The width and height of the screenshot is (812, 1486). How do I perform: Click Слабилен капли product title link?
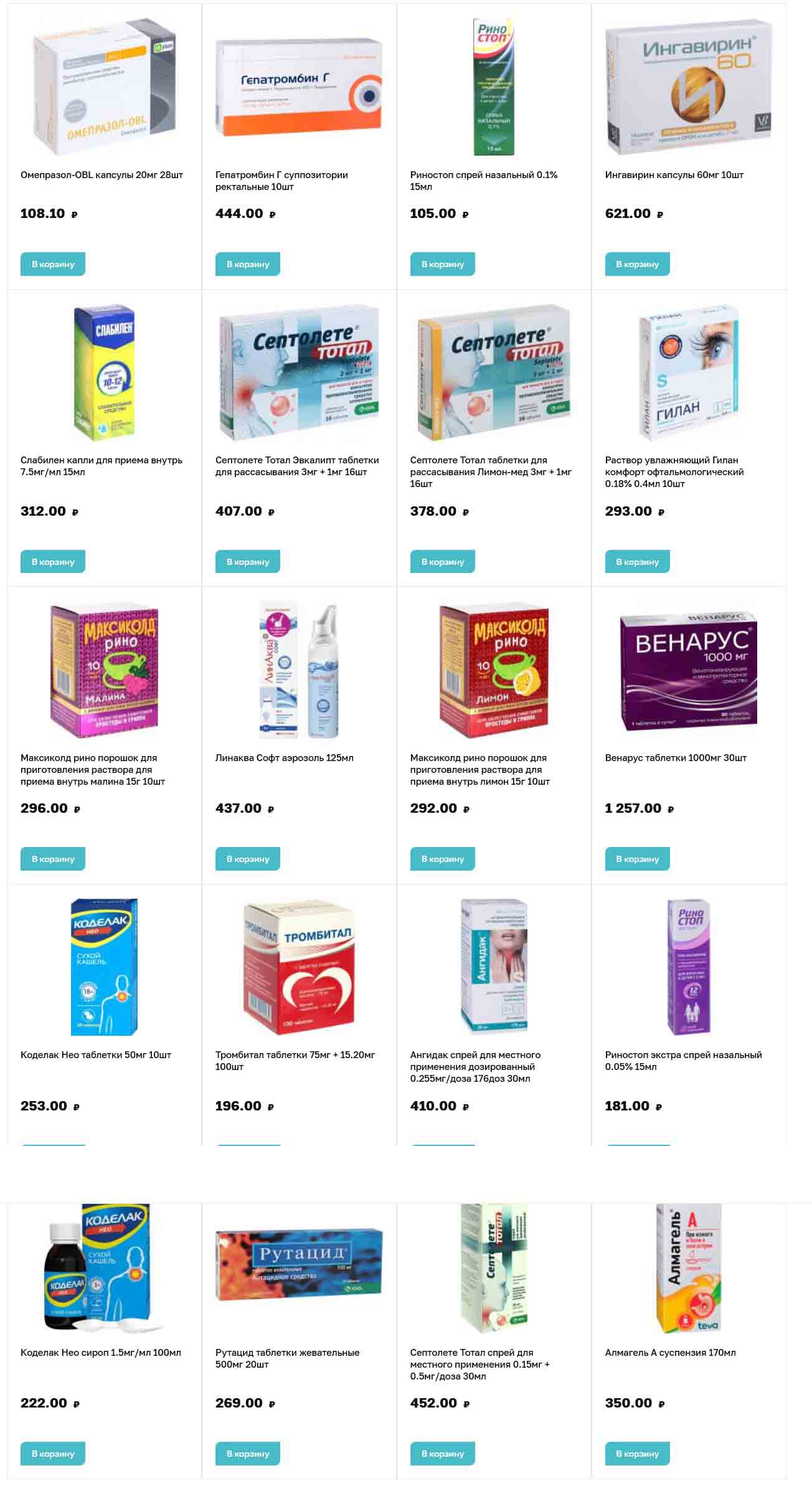[101, 466]
